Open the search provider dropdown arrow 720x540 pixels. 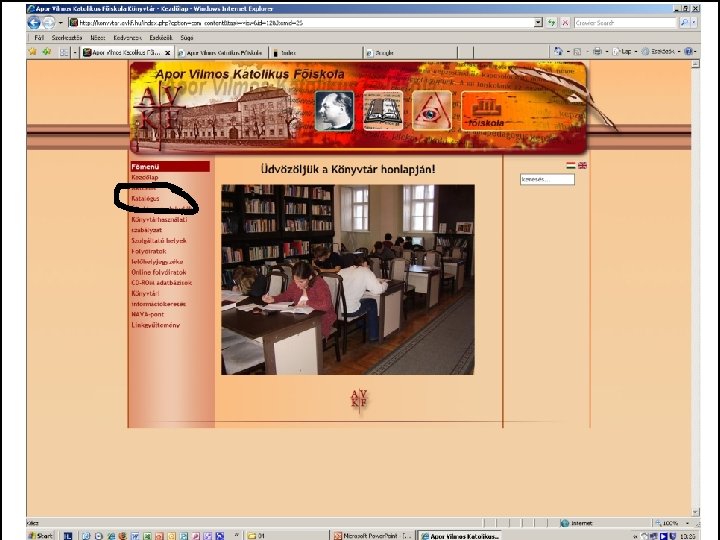[694, 22]
